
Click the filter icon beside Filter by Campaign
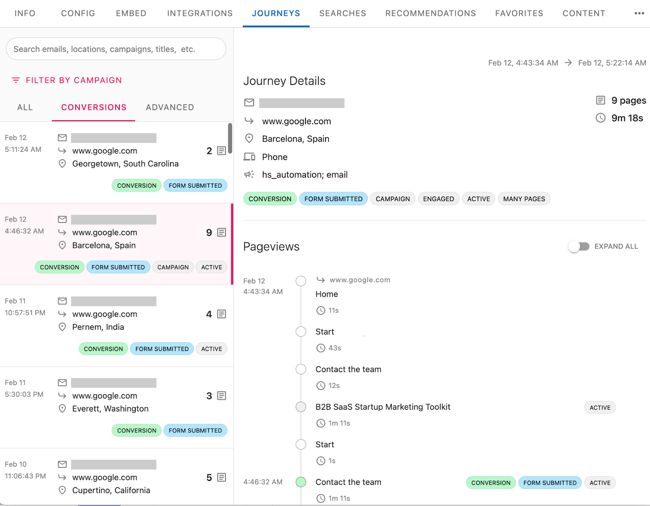click(16, 80)
